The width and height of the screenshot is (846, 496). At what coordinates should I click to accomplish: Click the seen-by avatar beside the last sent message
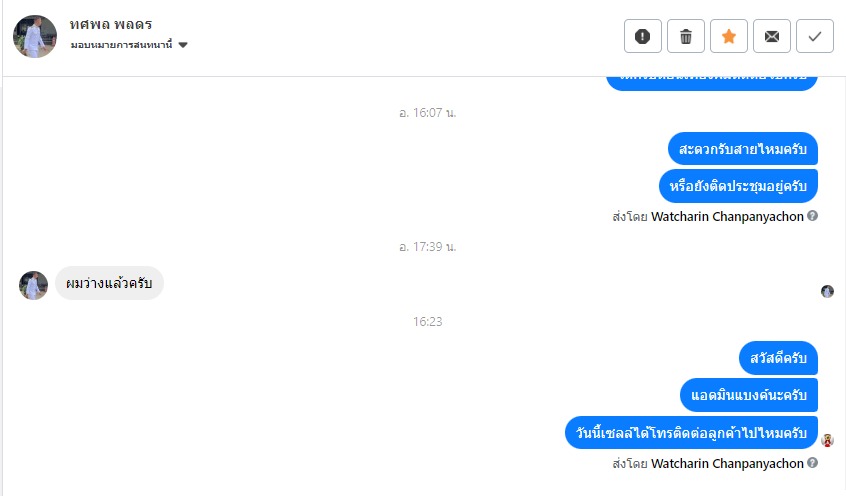827,440
